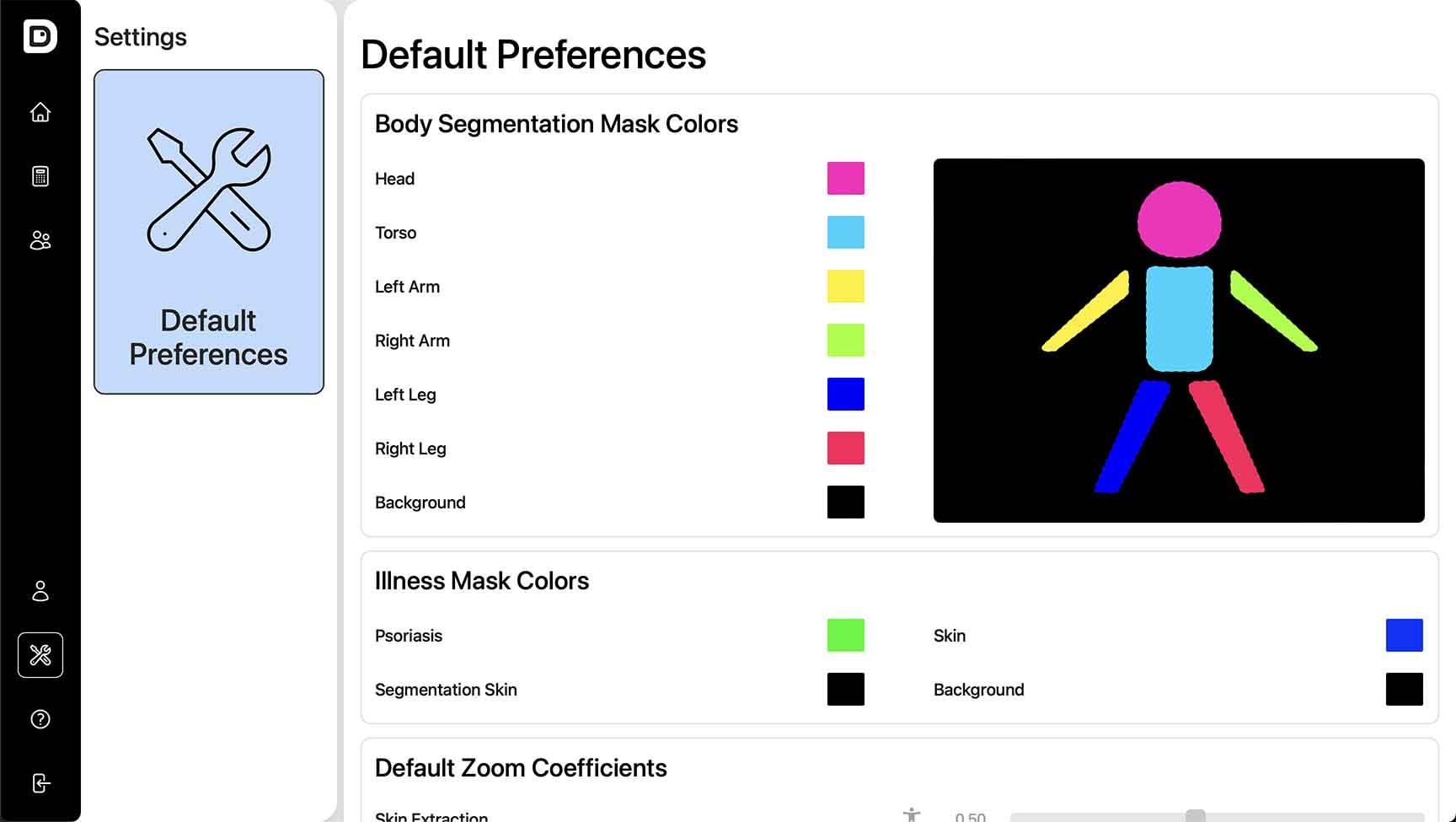
Task: Change the Torso cyan color swatch
Action: point(846,233)
